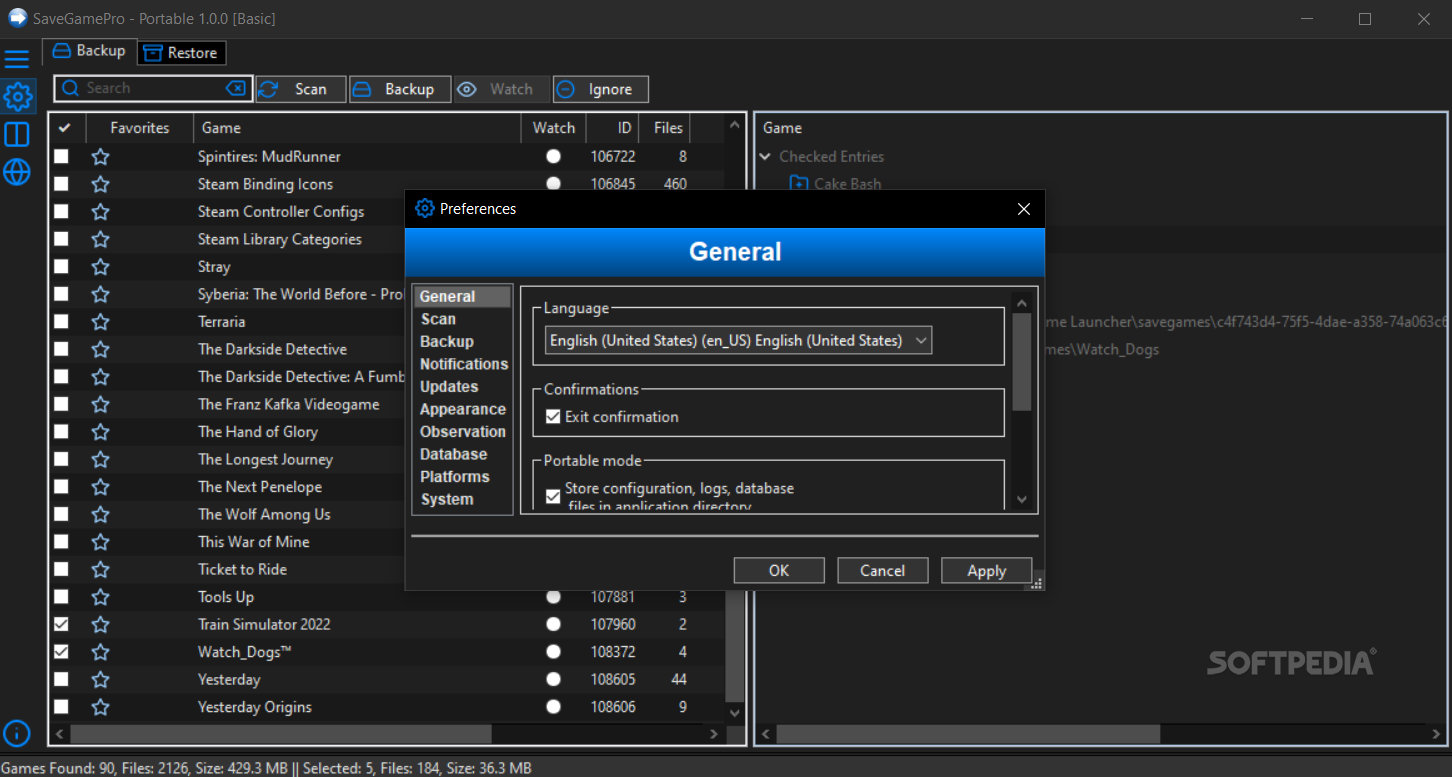The height and width of the screenshot is (777, 1452).
Task: Clear the search field with backspace icon
Action: [x=235, y=88]
